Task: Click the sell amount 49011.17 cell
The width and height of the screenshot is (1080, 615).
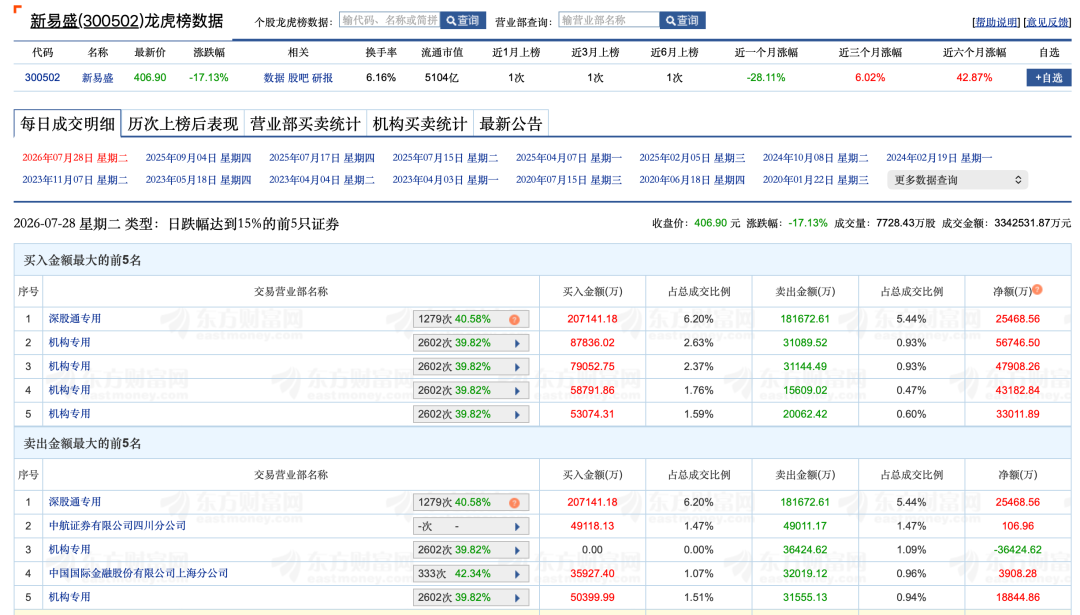Action: pyautogui.click(x=805, y=525)
